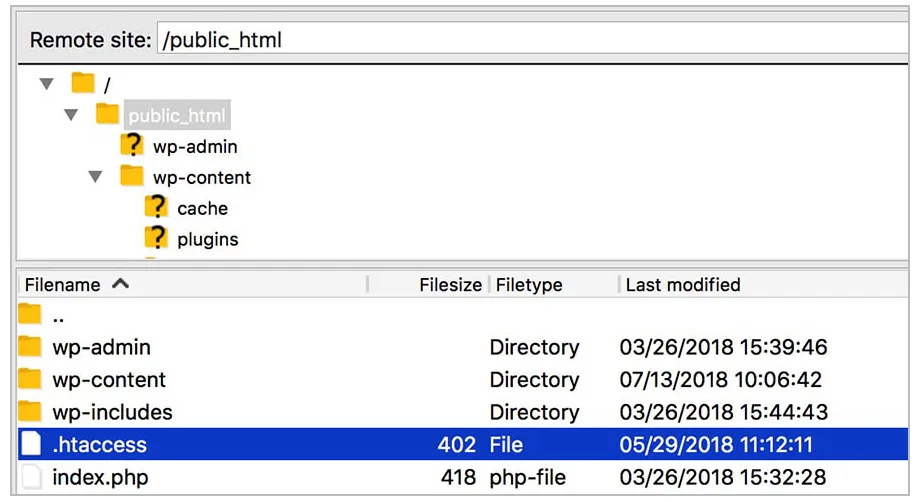This screenshot has width=920, height=502.
Task: Select wp-includes name in the file list
Action: [x=112, y=413]
